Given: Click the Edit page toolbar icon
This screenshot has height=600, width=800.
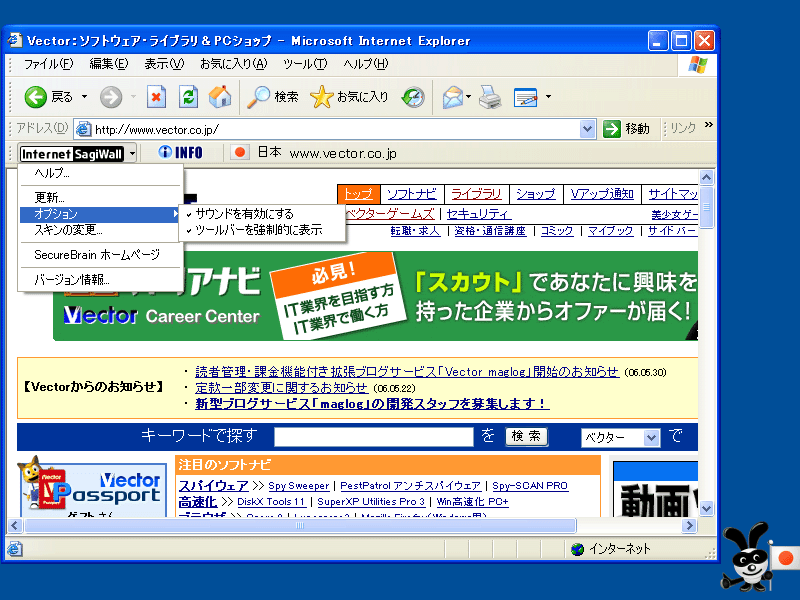Looking at the screenshot, I should [x=526, y=97].
